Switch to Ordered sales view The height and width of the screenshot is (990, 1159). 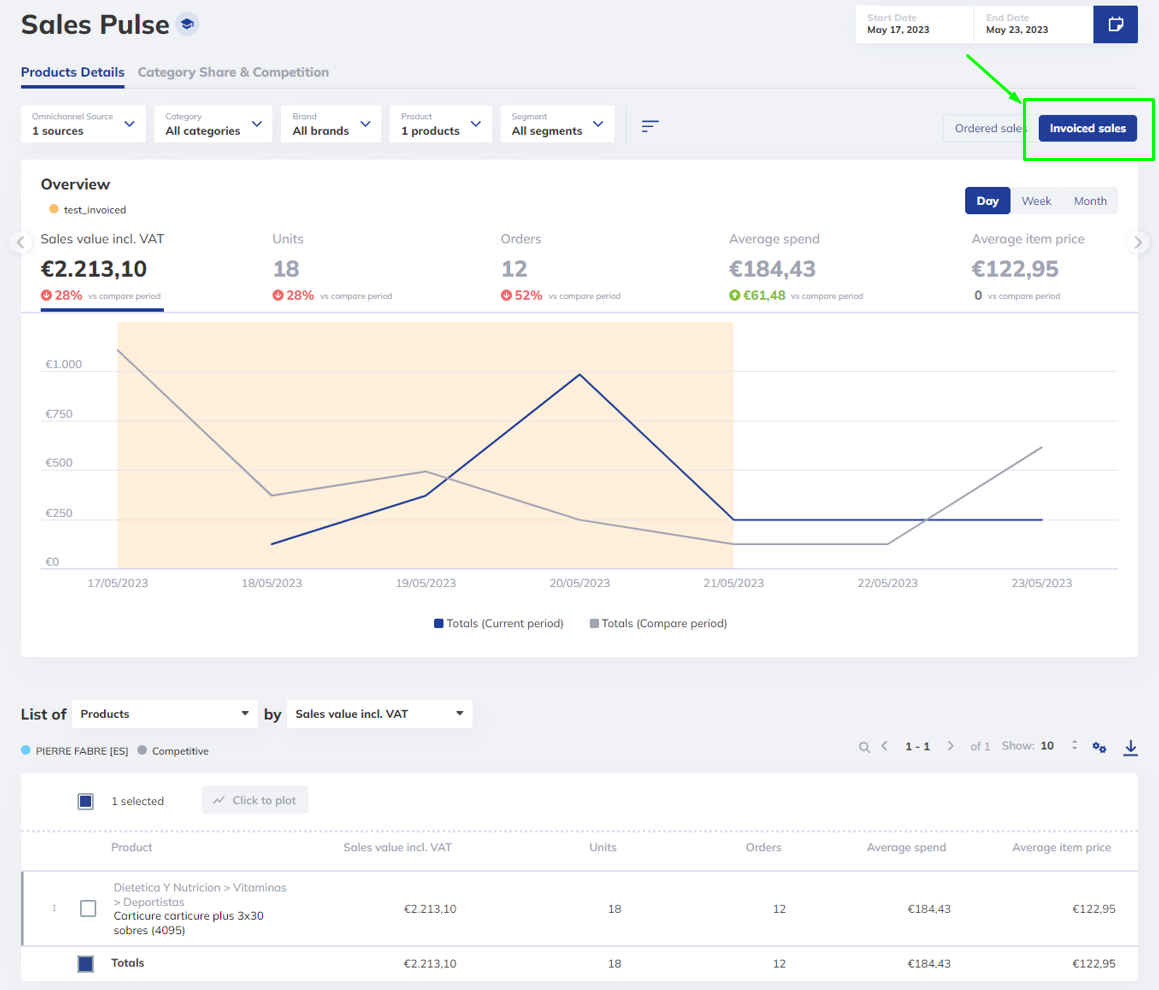pyautogui.click(x=987, y=128)
